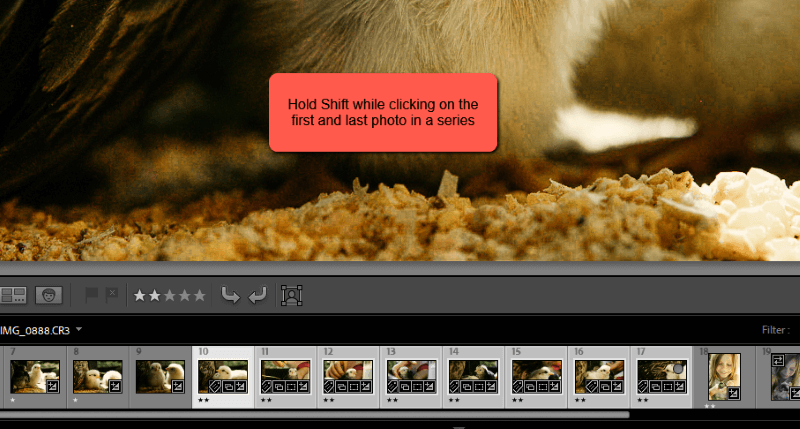Click the filmstrip horizontal scrollbar
800x429 pixels.
(x=314, y=415)
